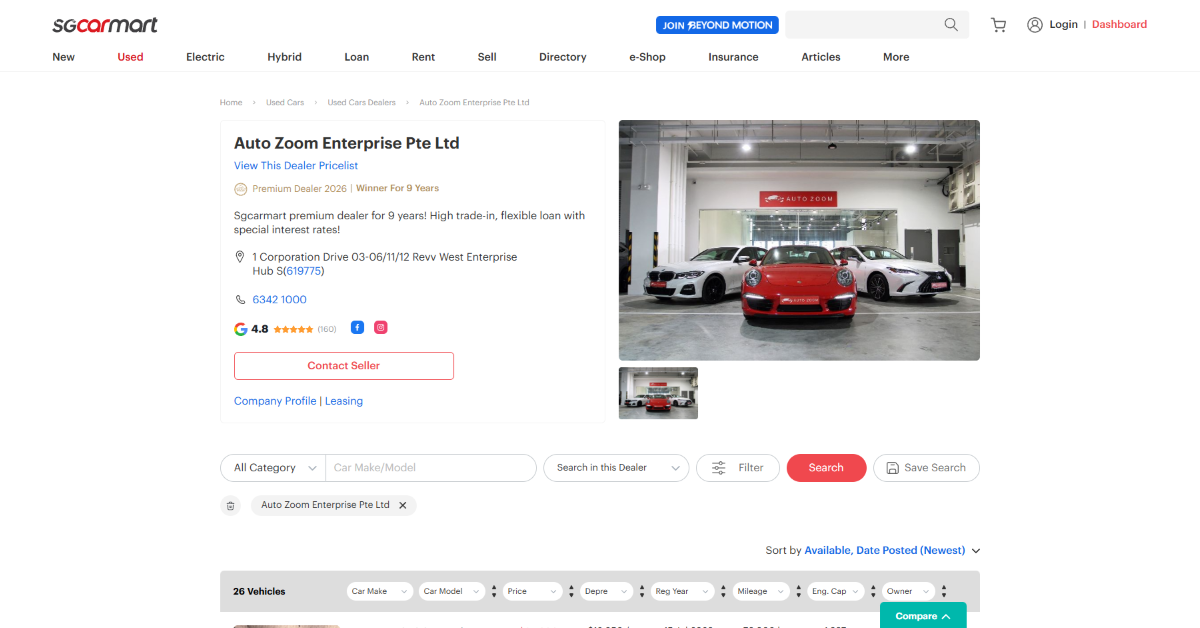The image size is (1200, 628).
Task: Remove the Auto Zoom Enterprise filter tag
Action: pos(403,506)
